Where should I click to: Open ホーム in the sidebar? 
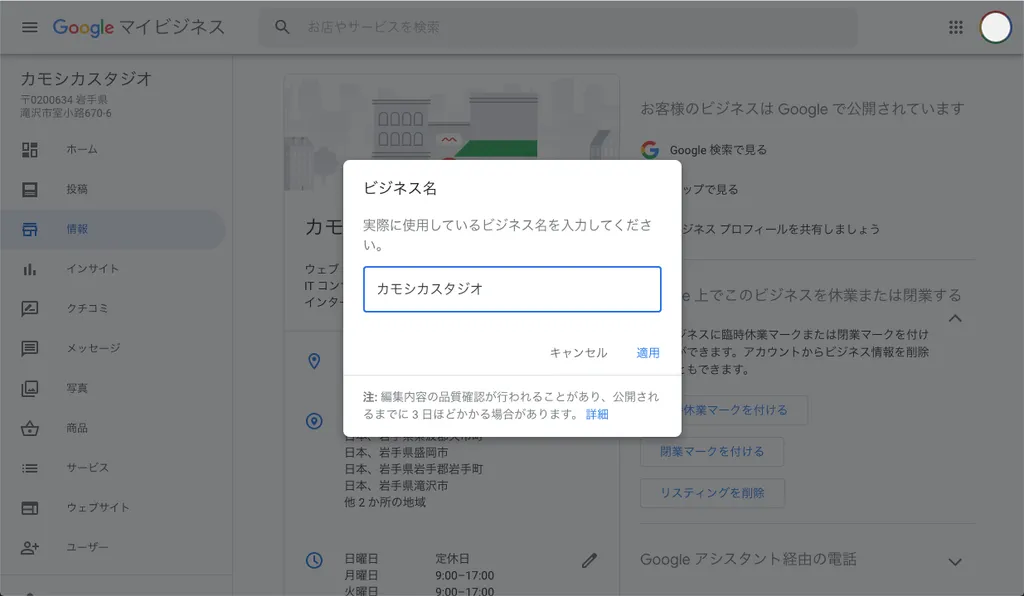[x=112, y=149]
